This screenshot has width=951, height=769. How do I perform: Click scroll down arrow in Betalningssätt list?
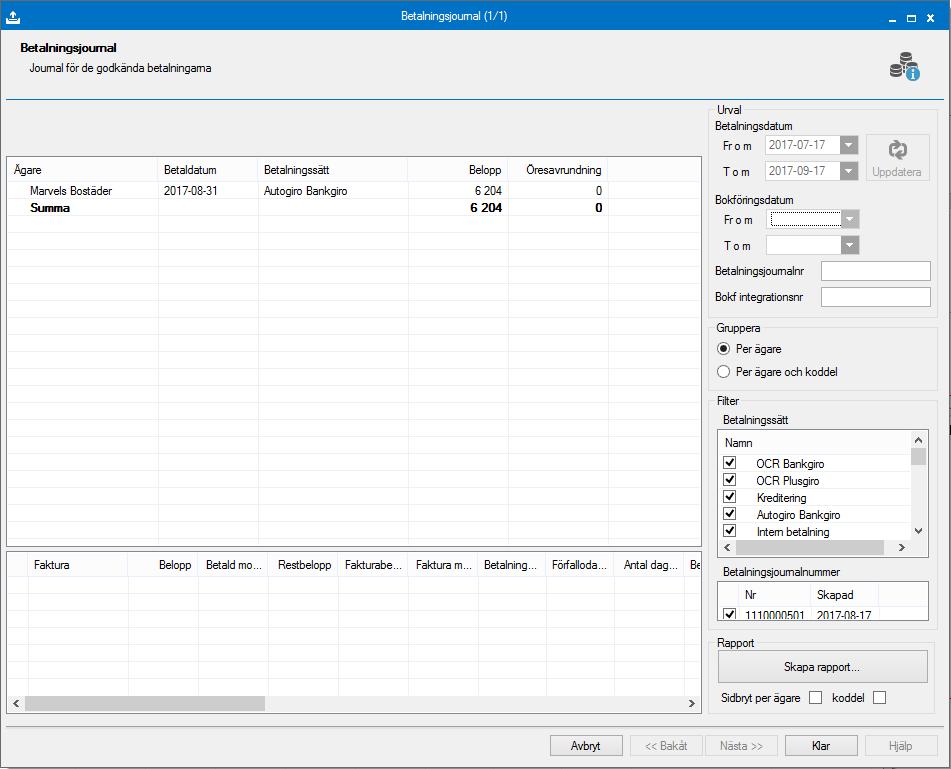tap(918, 531)
